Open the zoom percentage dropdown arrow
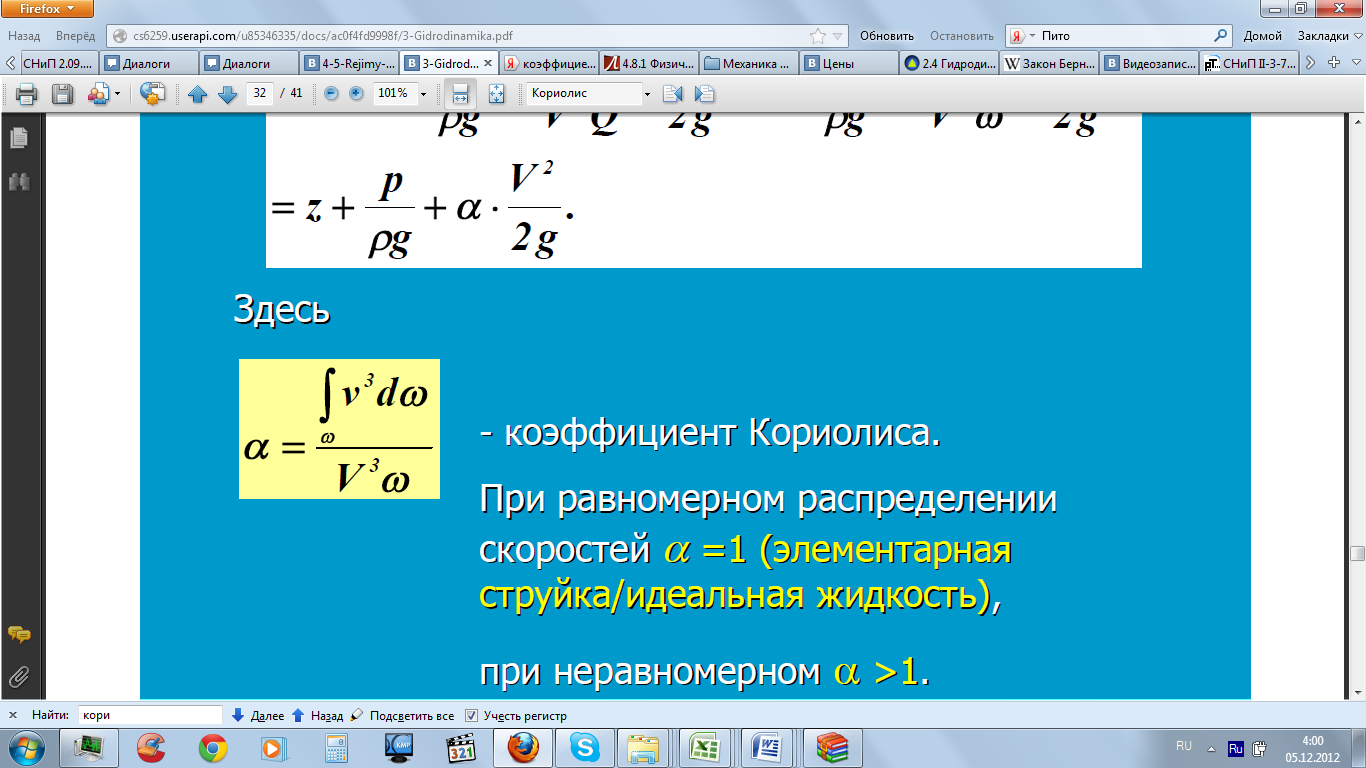Viewport: 1366px width, 768px height. pos(423,93)
